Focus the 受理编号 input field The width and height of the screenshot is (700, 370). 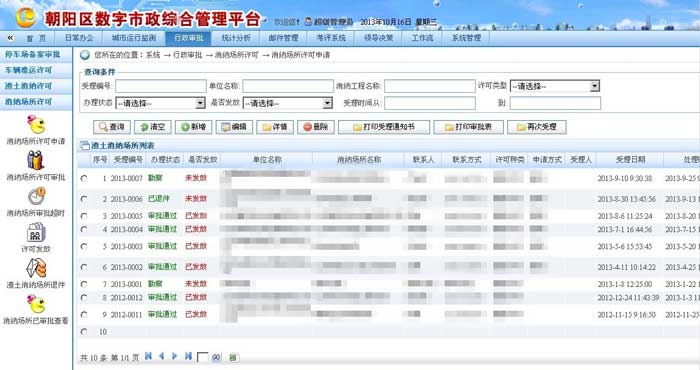[161, 86]
